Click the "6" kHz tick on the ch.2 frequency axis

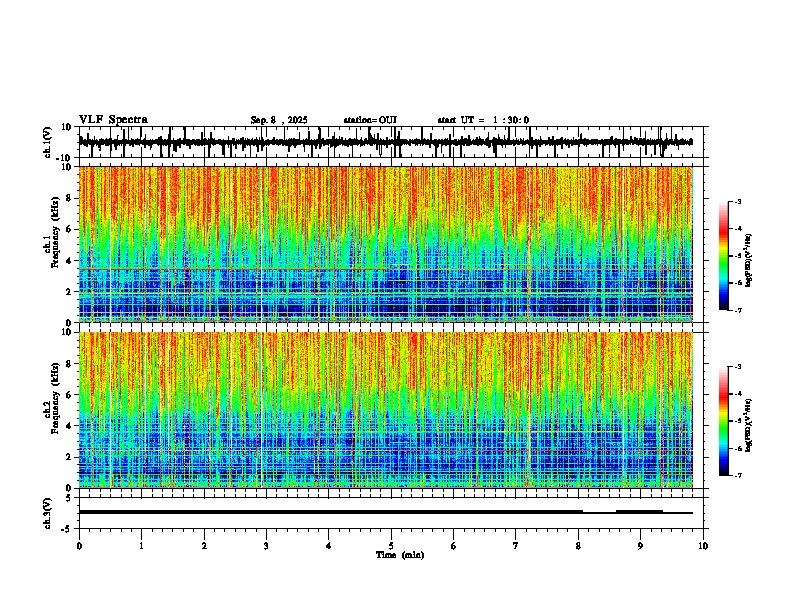click(70, 395)
